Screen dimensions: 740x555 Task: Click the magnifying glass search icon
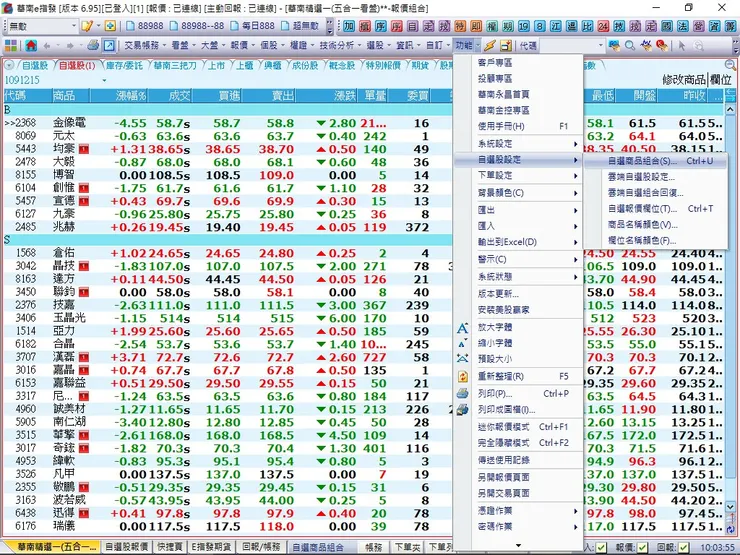[630, 45]
